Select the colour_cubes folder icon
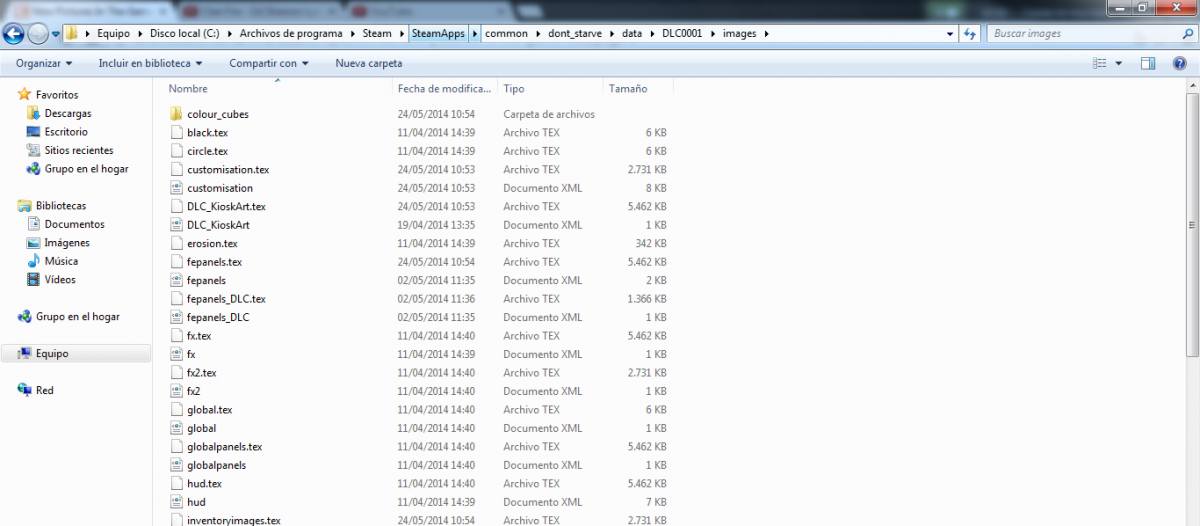Image resolution: width=1200 pixels, height=526 pixels. 177,114
